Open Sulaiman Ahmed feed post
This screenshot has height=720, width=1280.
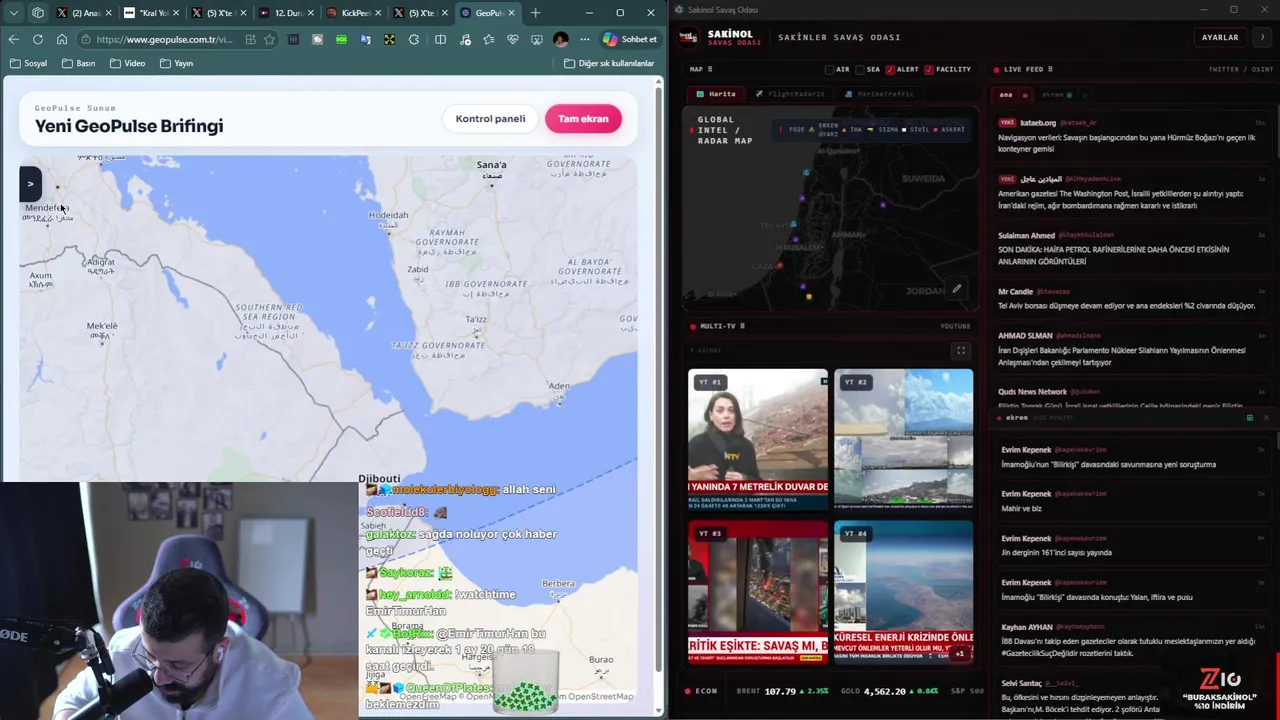pyautogui.click(x=1132, y=249)
